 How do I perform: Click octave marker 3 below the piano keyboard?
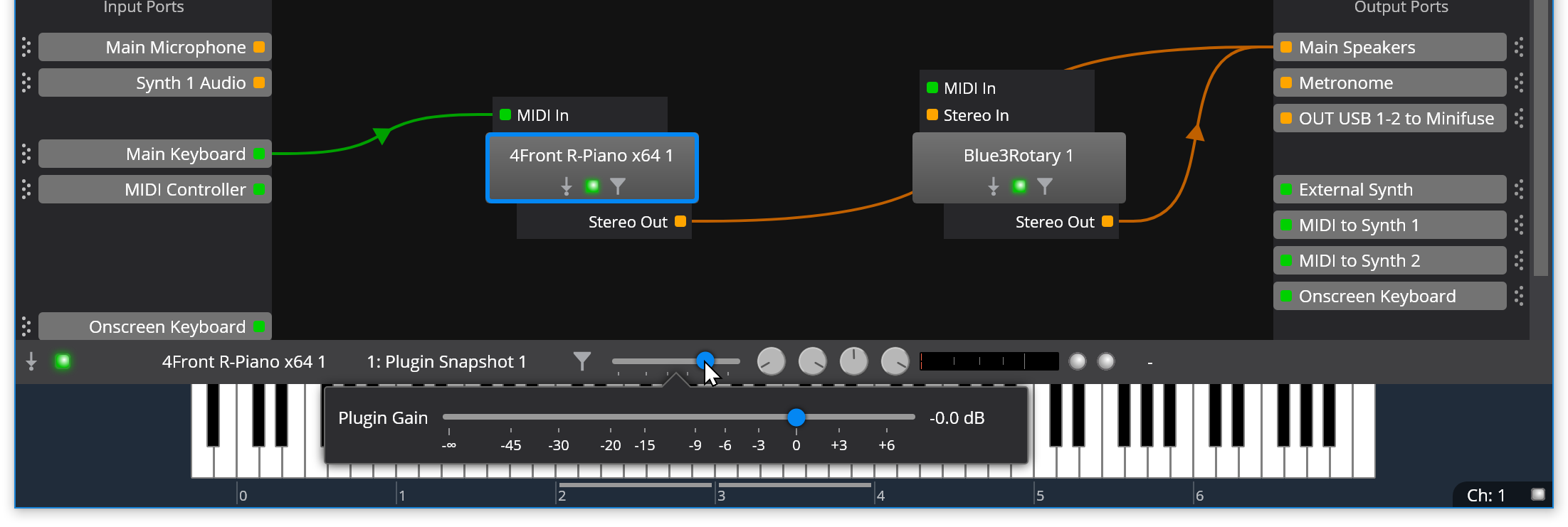pos(721,496)
